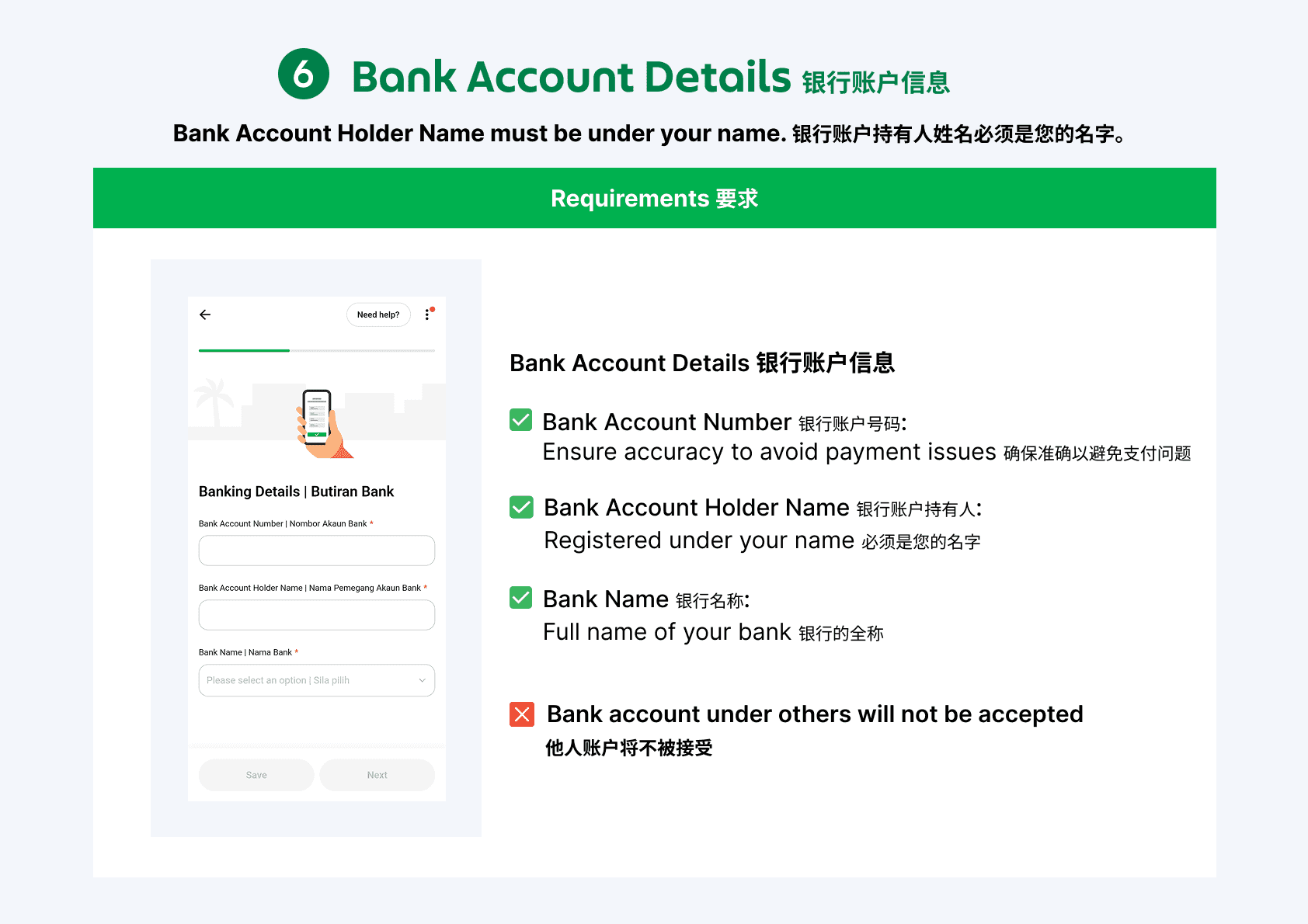Click the Bank Account Holder Name input field

(x=317, y=615)
